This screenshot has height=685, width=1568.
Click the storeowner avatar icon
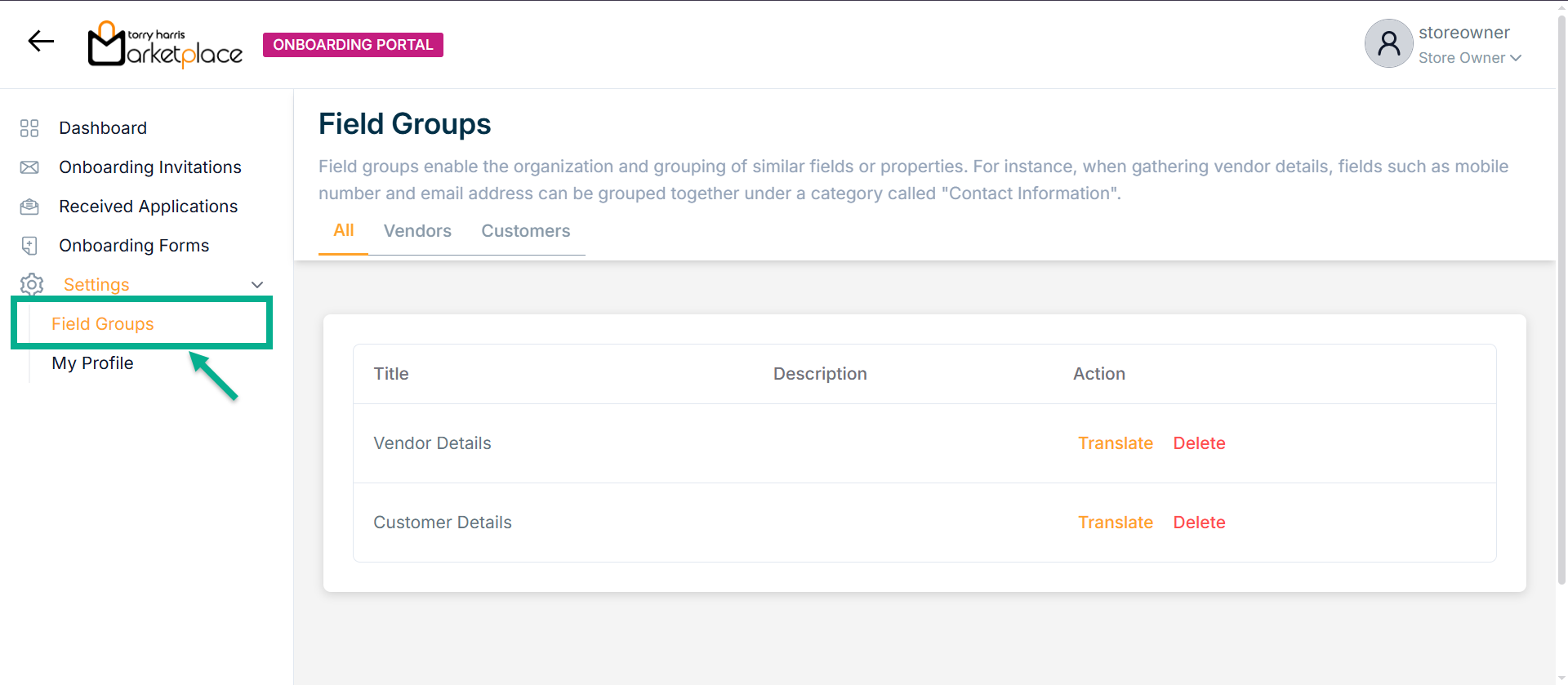point(1388,44)
